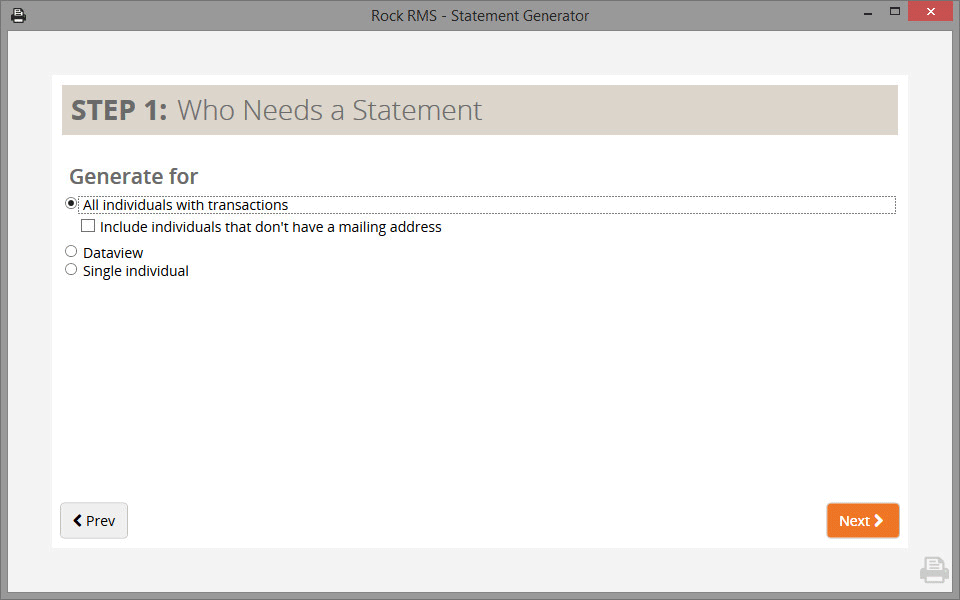Select the 'Single individual' radio option

(71, 270)
